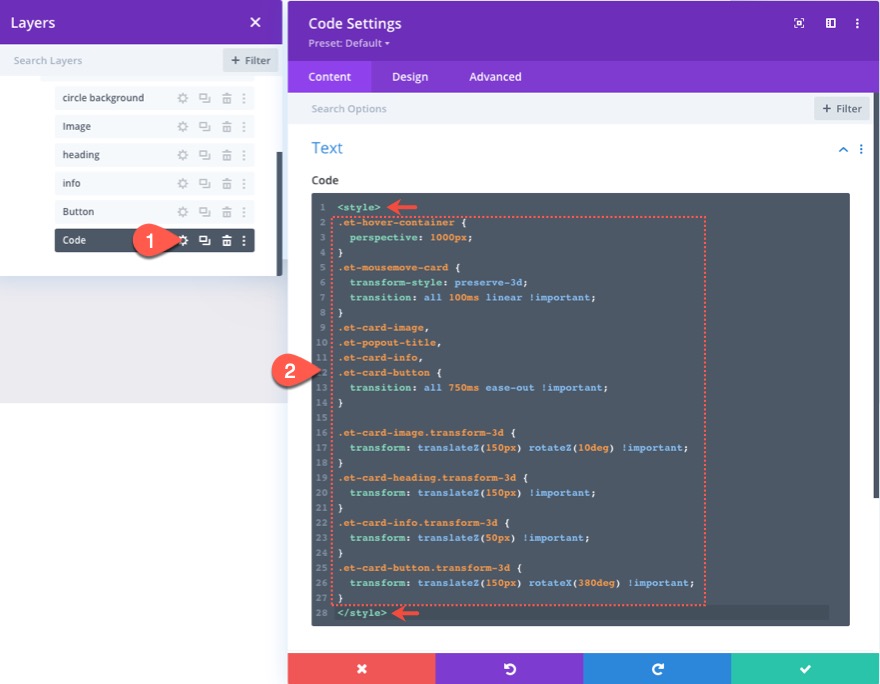Select the Button layer row
The height and width of the screenshot is (684, 880).
click(x=154, y=212)
